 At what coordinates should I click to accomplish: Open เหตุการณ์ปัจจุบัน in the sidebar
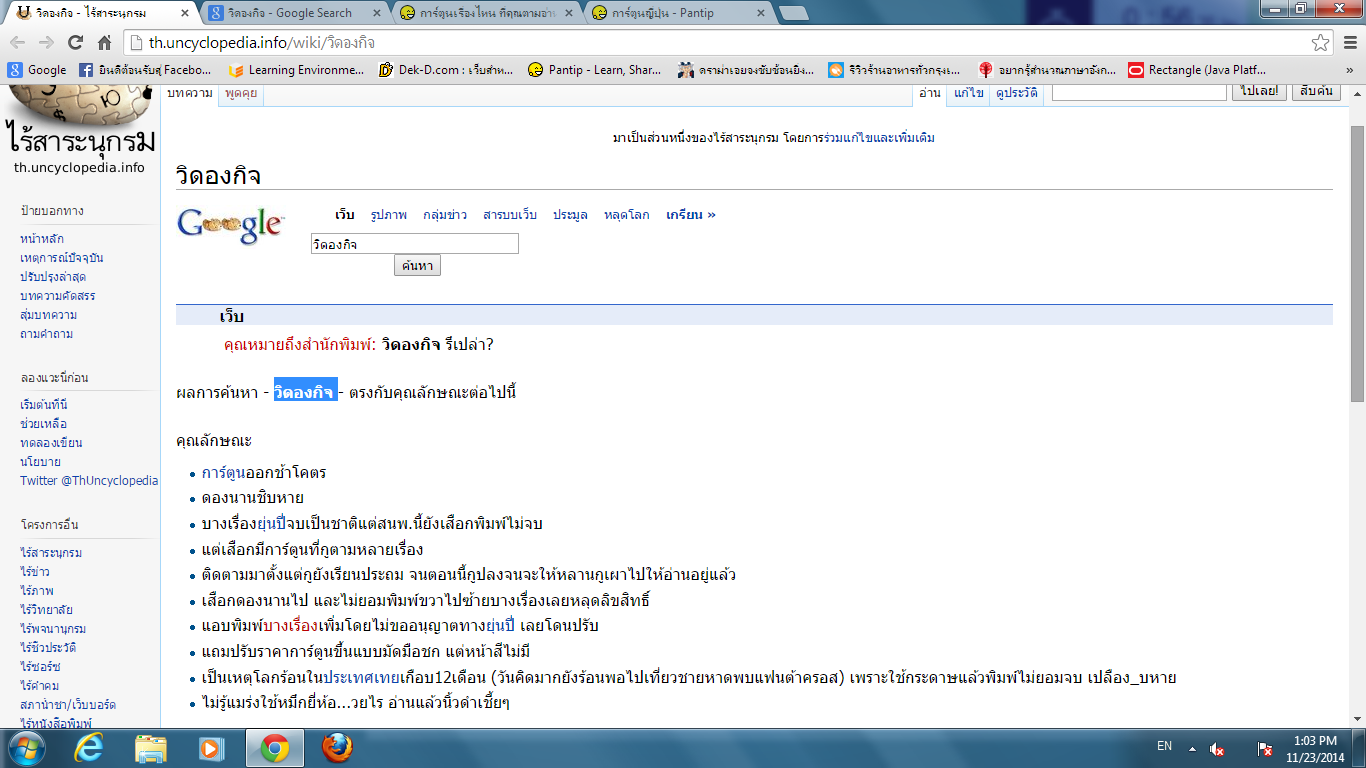point(62,258)
